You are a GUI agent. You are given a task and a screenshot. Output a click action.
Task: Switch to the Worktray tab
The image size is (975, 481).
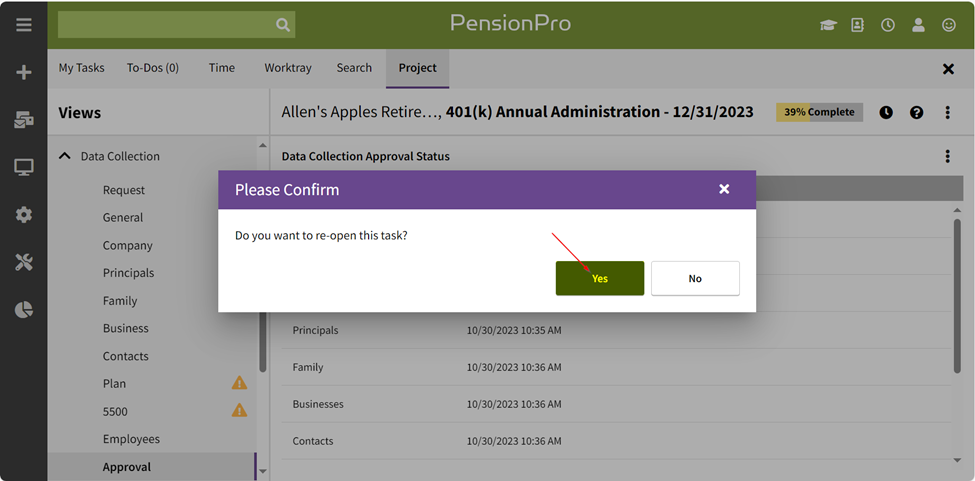[x=288, y=68]
